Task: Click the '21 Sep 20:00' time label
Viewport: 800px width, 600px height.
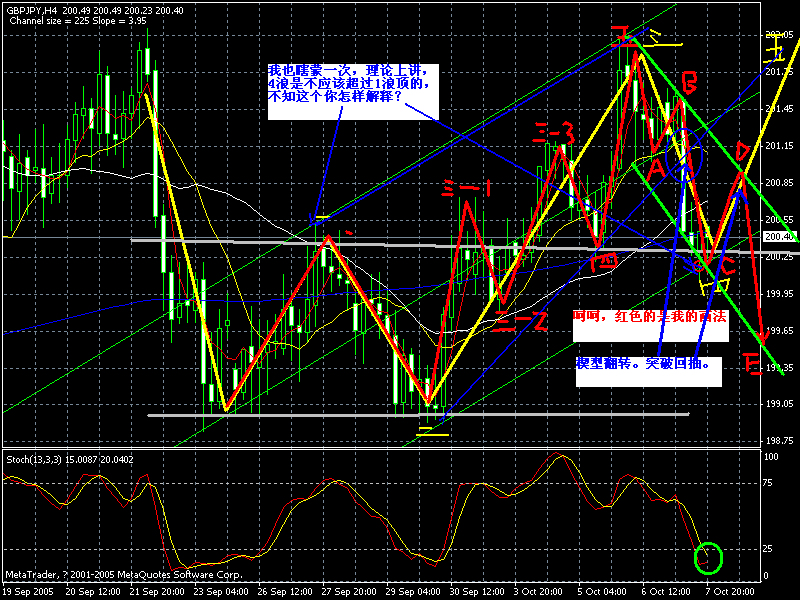Action: (x=157, y=592)
